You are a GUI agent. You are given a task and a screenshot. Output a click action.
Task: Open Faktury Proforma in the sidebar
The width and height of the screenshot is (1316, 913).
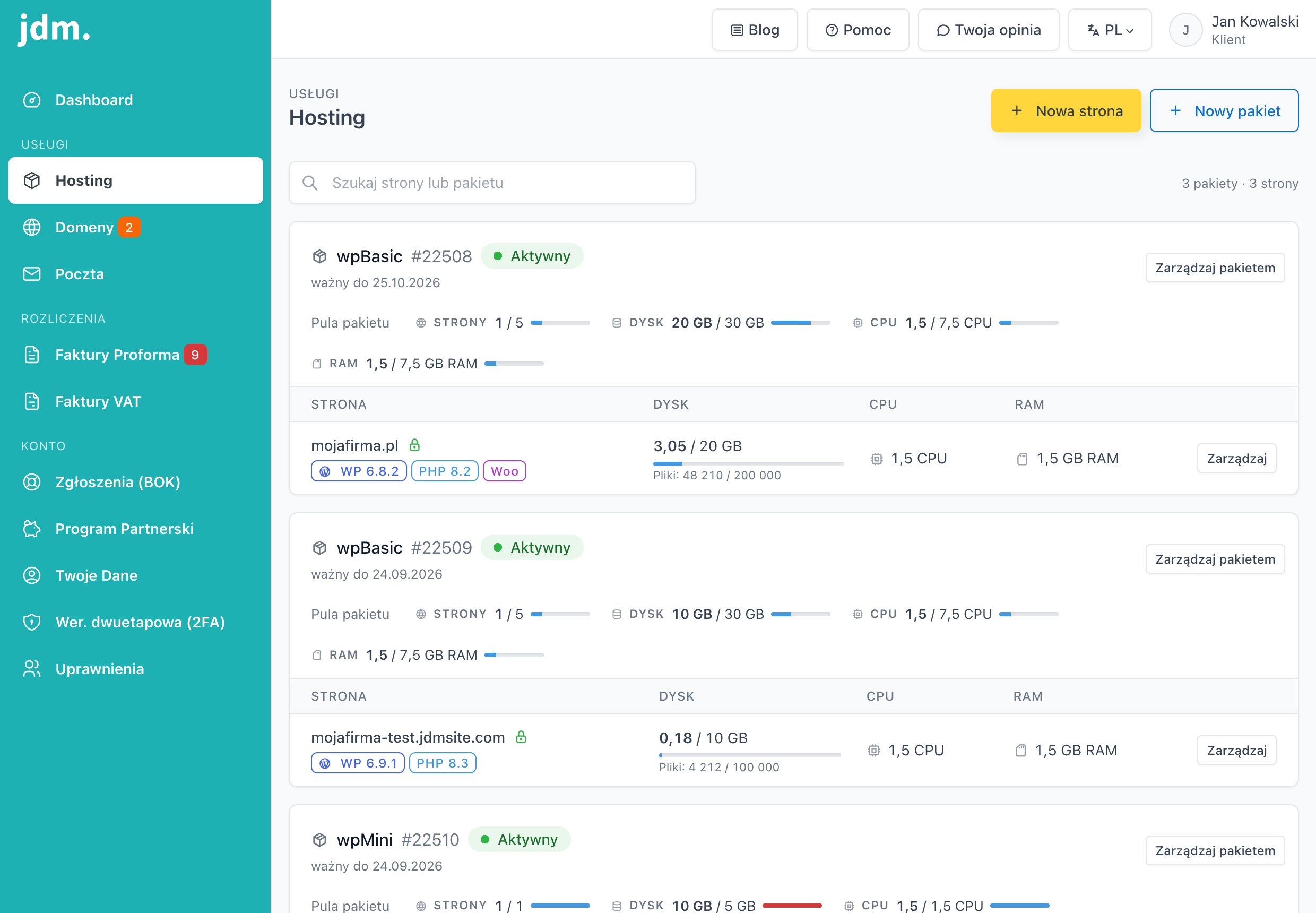click(135, 355)
